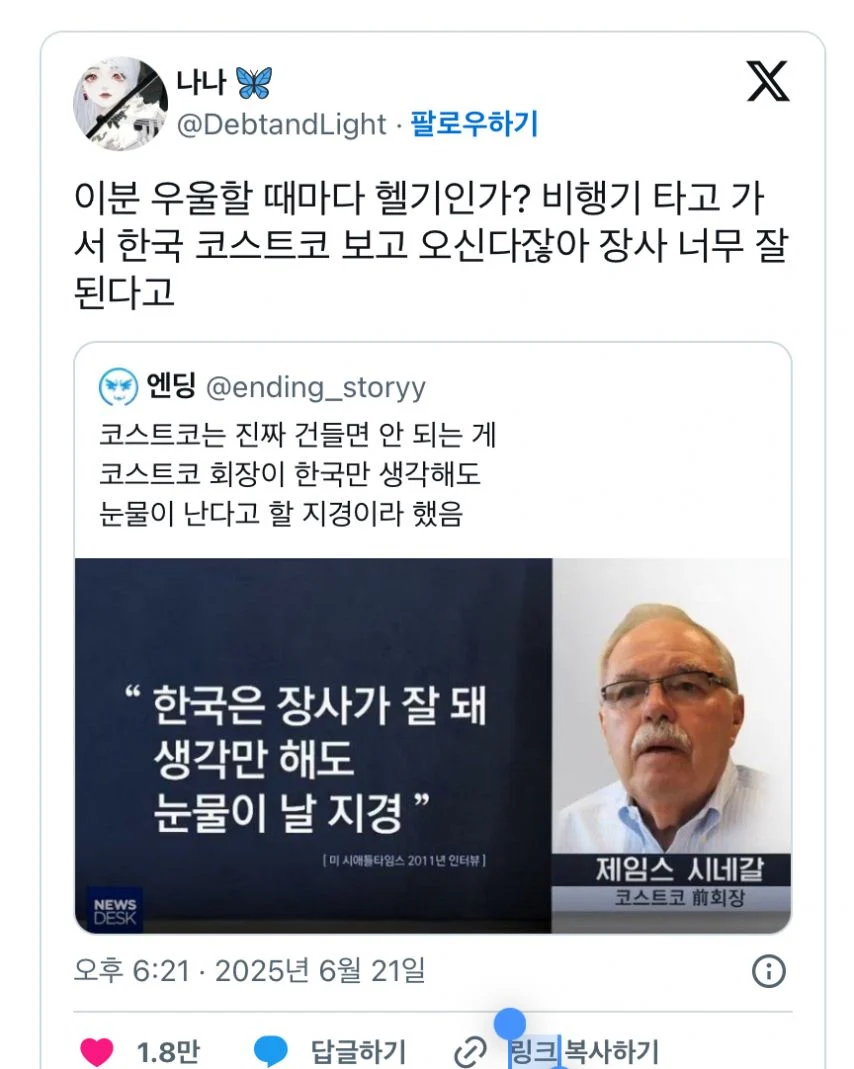
Task: Open 나나's profile avatar
Action: (x=121, y=103)
